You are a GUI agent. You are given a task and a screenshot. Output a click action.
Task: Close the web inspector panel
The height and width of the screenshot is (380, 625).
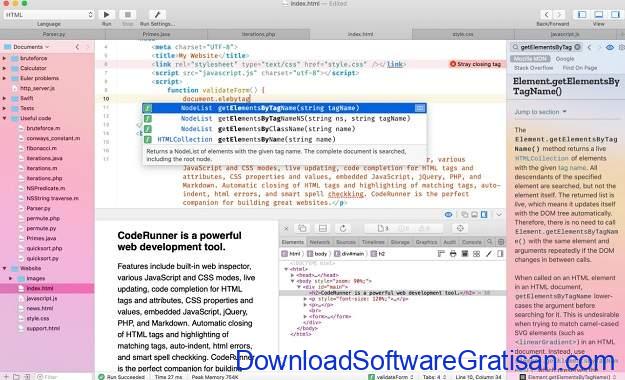[x=286, y=228]
